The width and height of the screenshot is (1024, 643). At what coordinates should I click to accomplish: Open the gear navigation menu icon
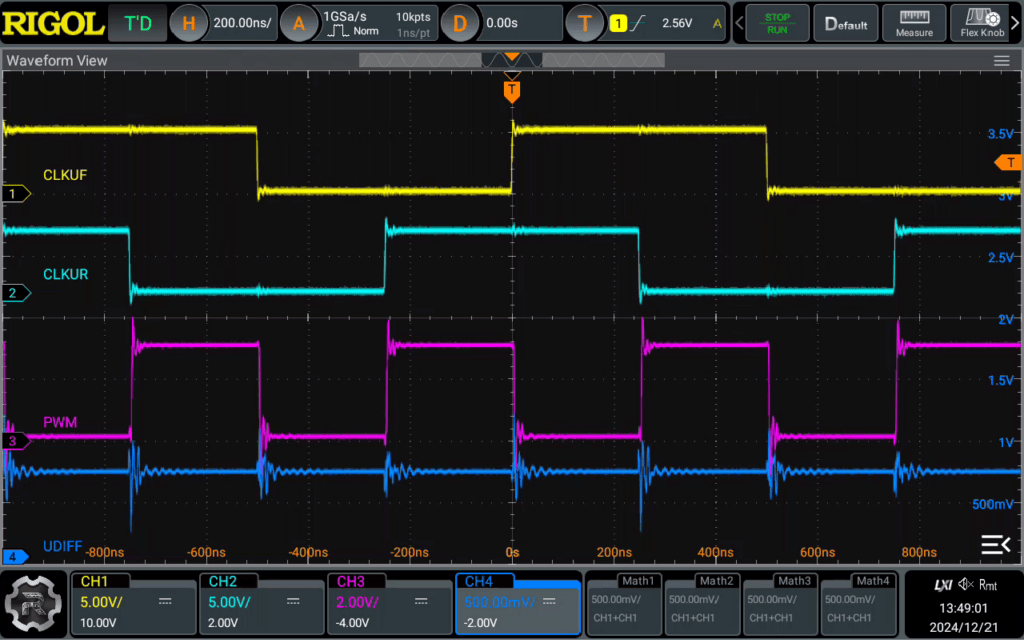(33, 603)
